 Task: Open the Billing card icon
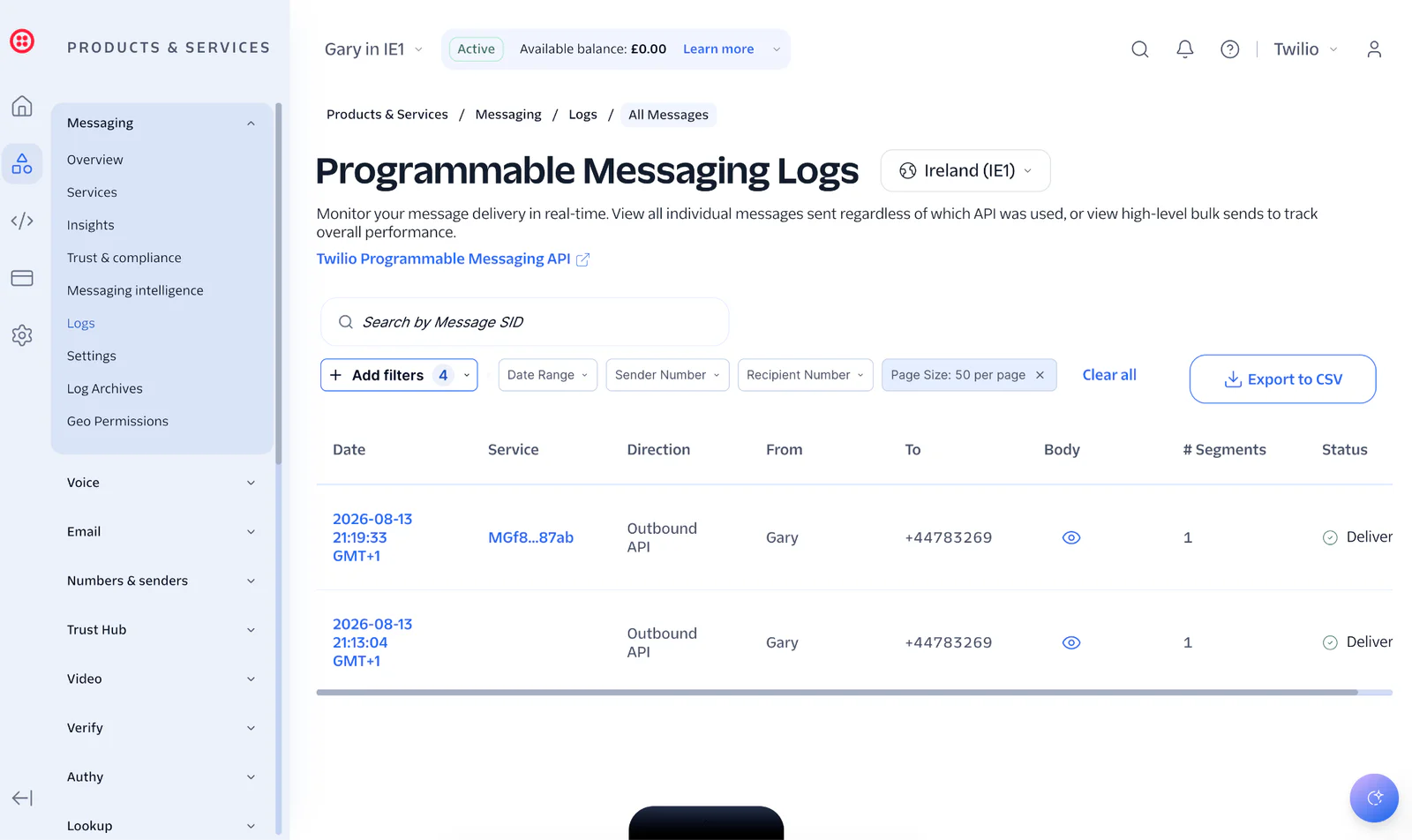tap(22, 278)
